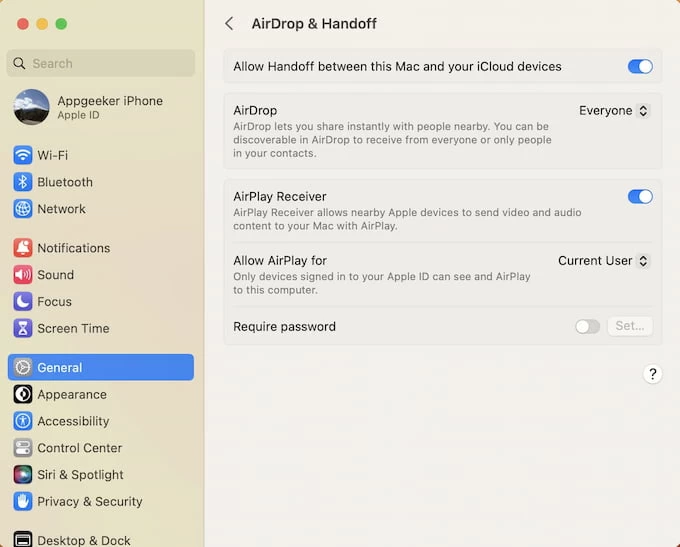This screenshot has height=547, width=680.
Task: Click the Bluetooth sidebar icon
Action: [23, 182]
